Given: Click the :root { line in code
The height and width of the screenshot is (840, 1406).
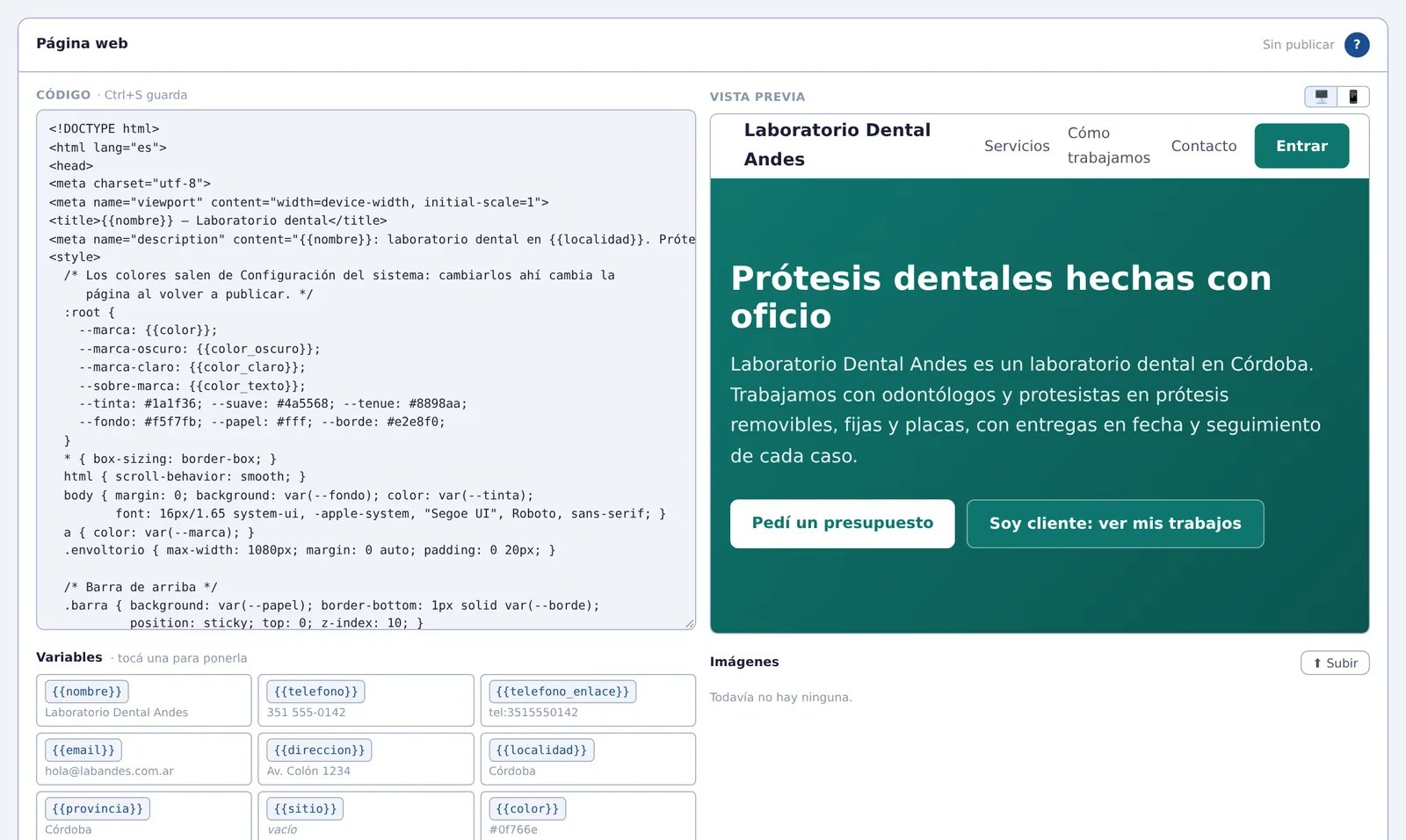Looking at the screenshot, I should [89, 312].
